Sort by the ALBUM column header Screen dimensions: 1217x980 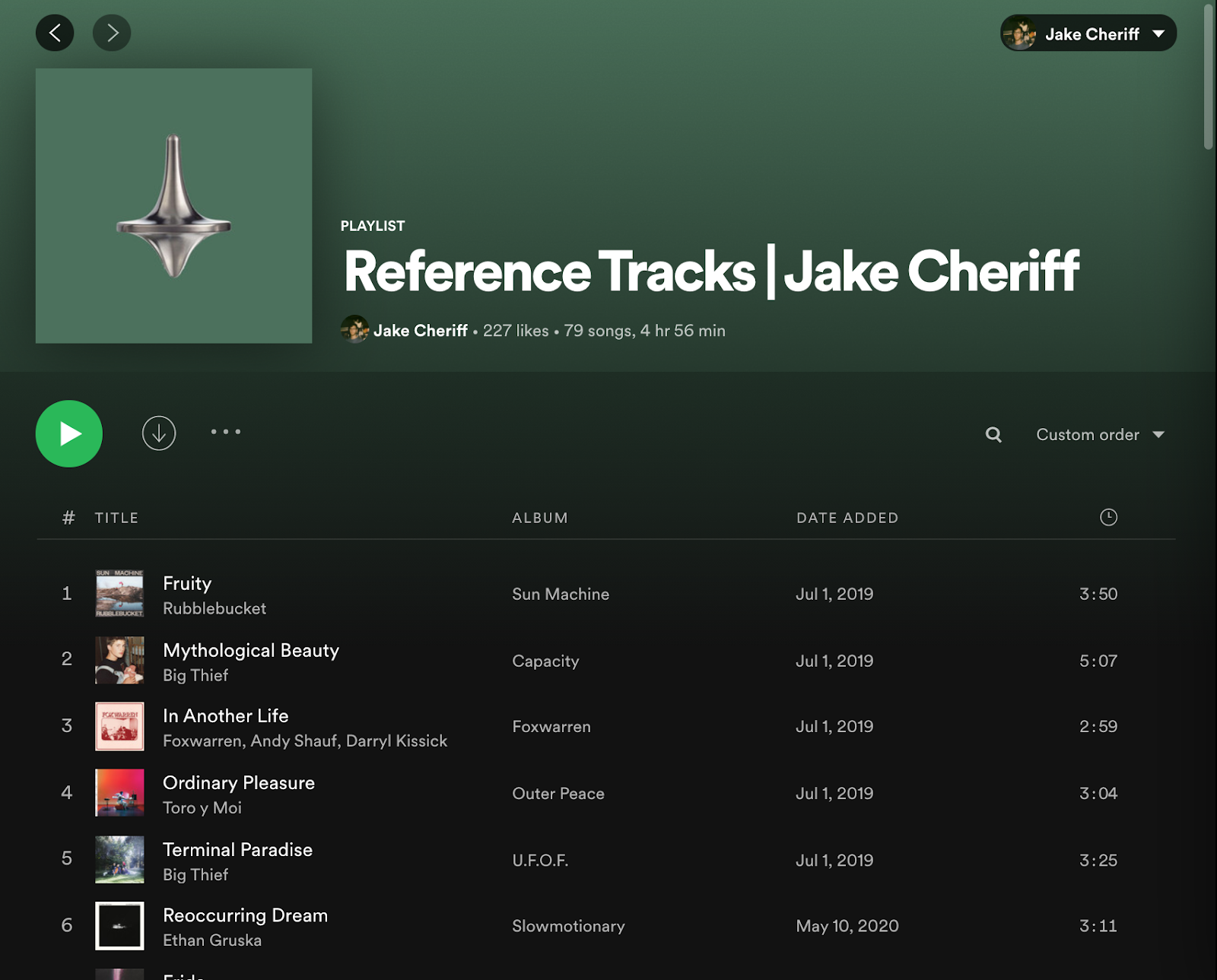tap(540, 519)
